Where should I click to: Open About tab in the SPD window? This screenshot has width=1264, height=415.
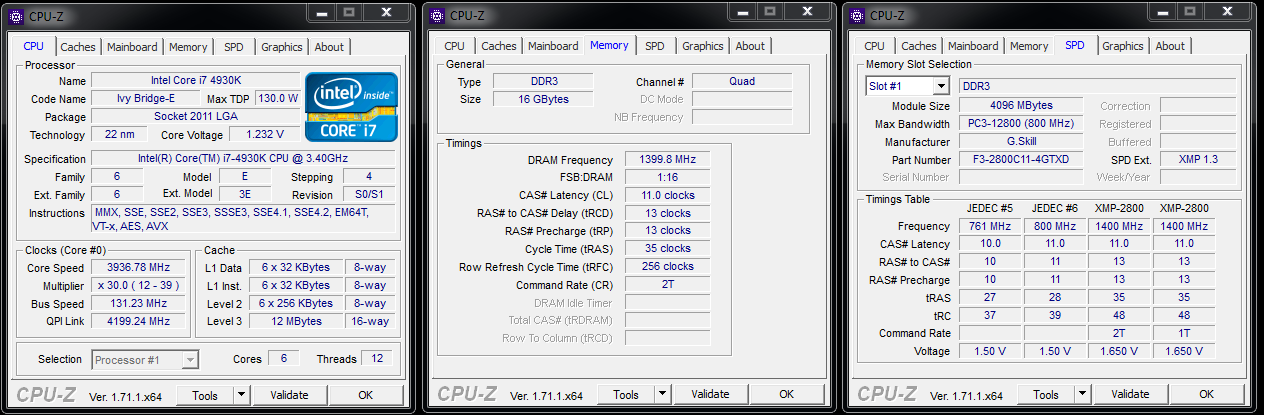point(1170,46)
